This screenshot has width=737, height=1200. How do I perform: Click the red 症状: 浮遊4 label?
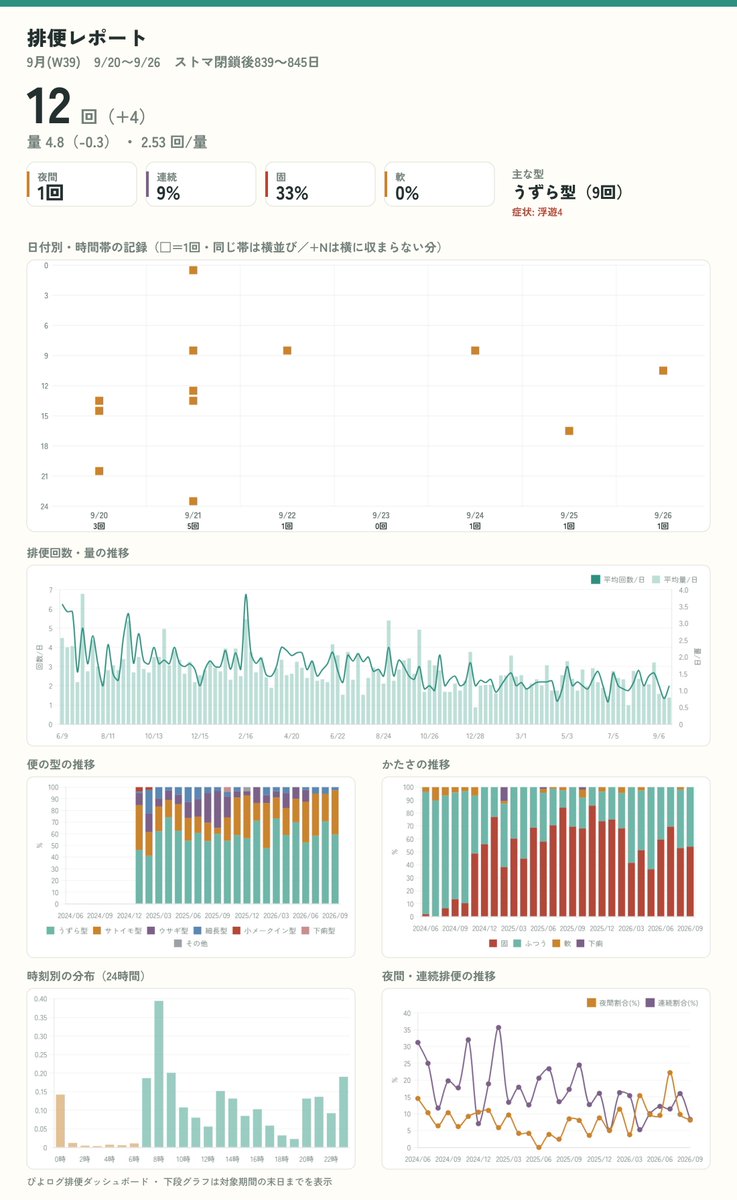[x=537, y=212]
